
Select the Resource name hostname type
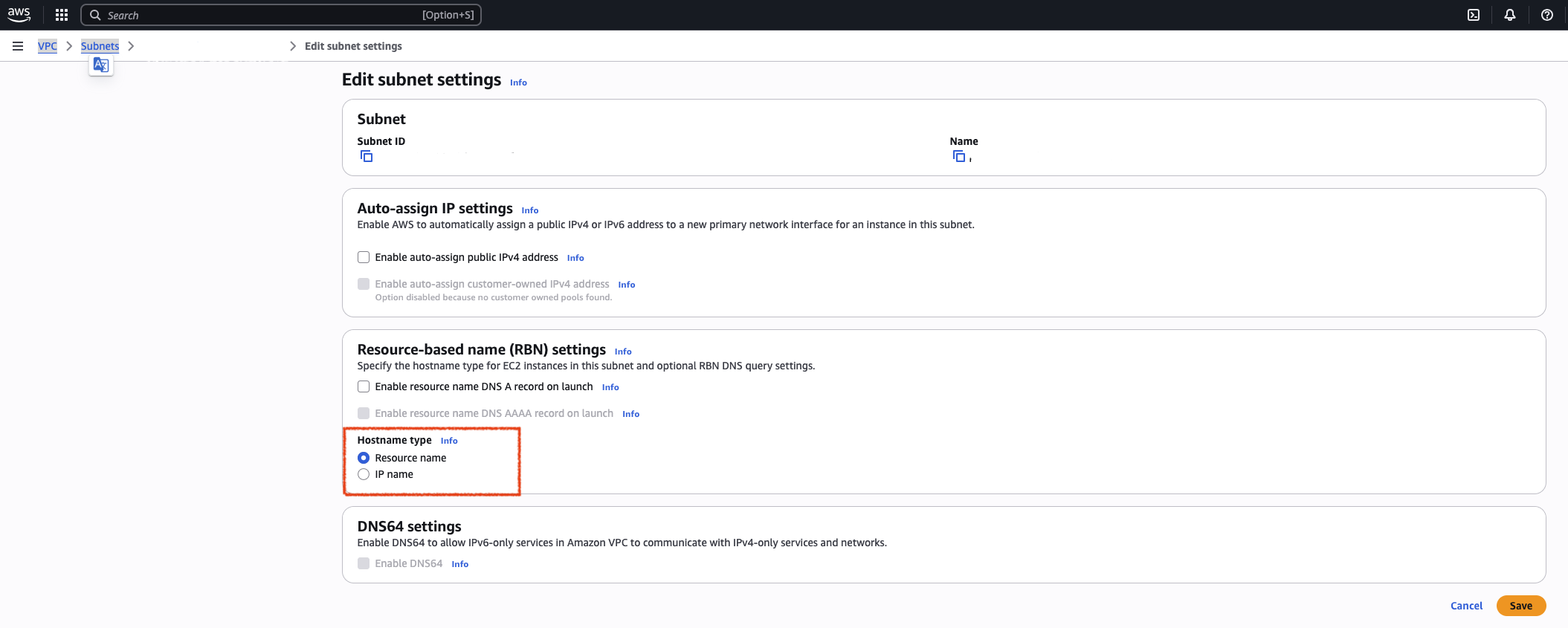364,458
